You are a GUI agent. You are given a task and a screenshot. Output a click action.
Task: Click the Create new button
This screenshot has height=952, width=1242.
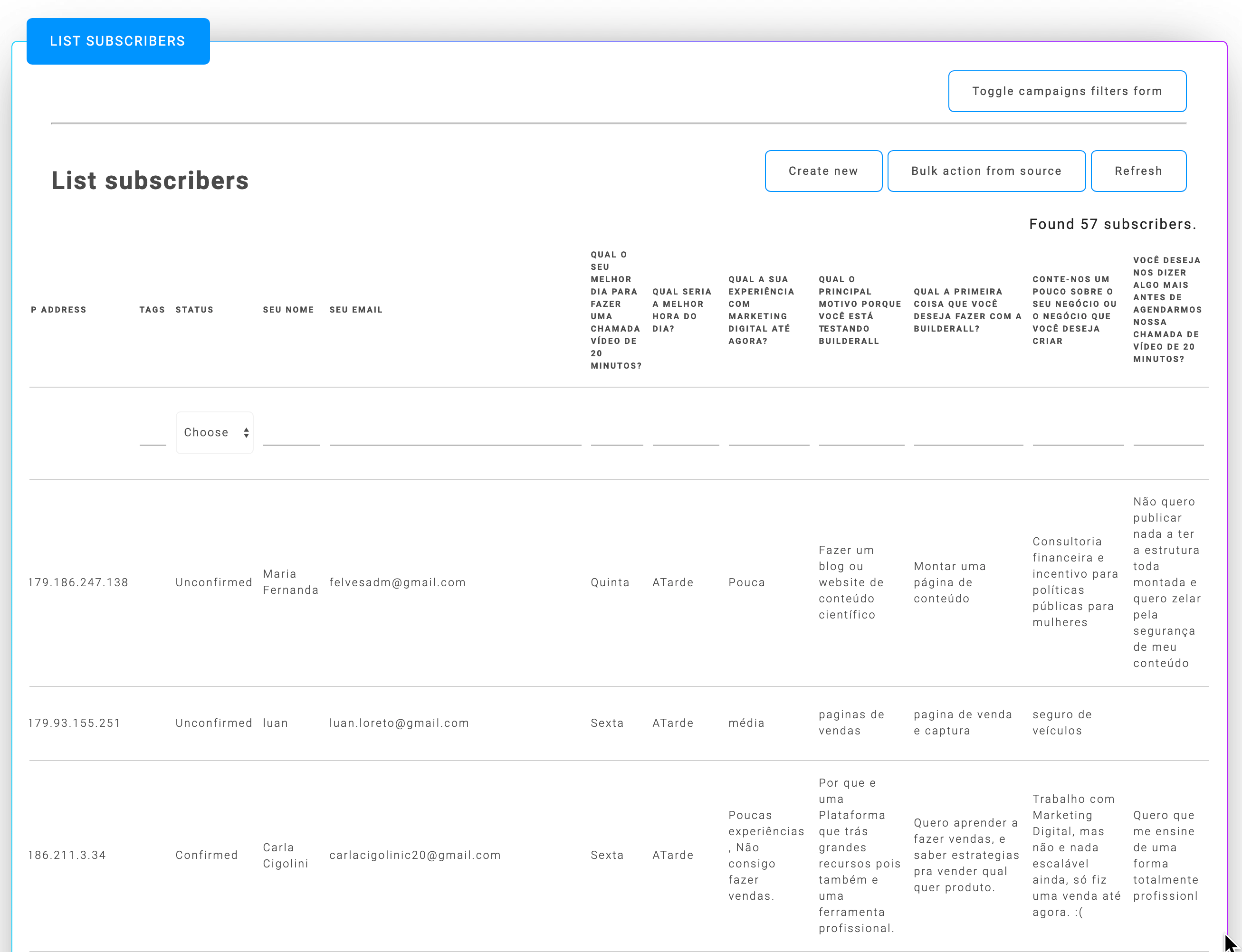coord(823,171)
